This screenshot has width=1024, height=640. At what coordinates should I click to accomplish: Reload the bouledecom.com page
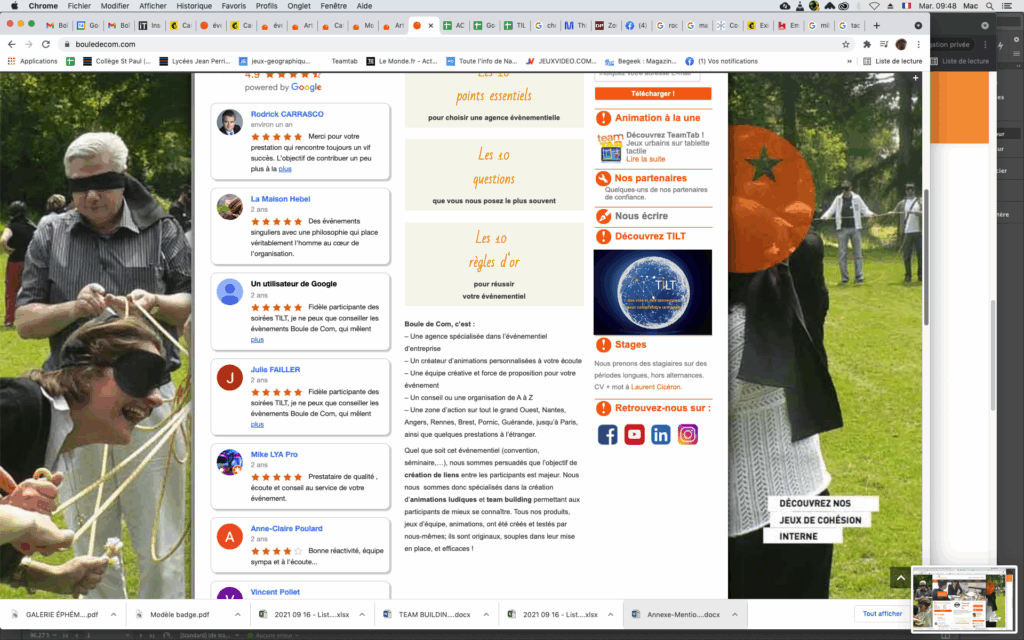coord(46,44)
